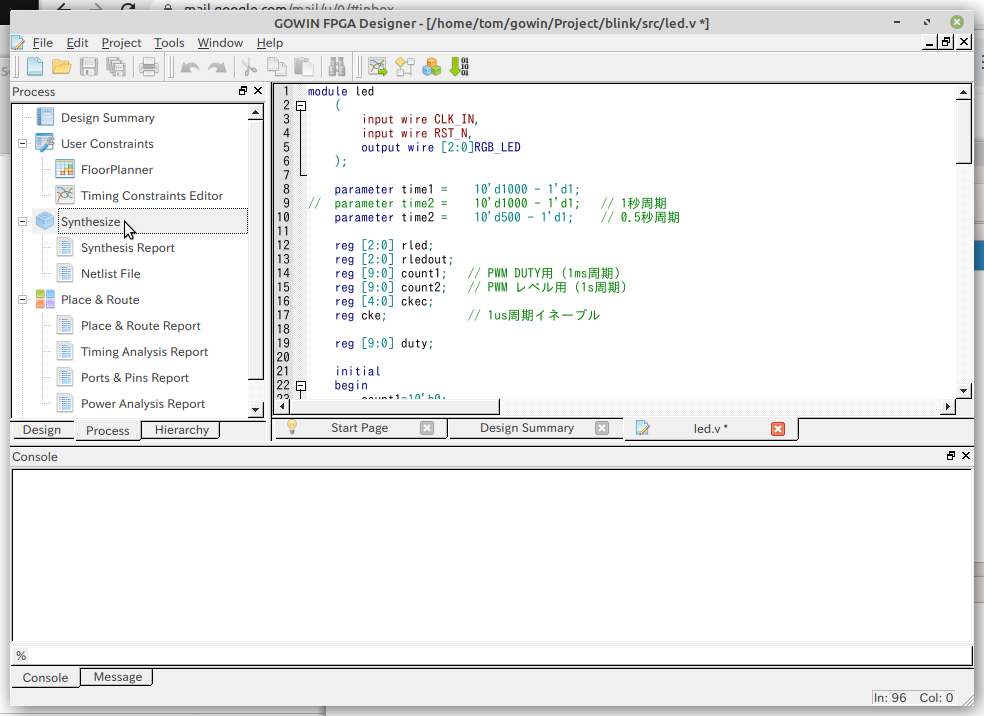Image resolution: width=984 pixels, height=716 pixels.
Task: Click the editor's horizontal scroll right arrow
Action: [x=948, y=407]
